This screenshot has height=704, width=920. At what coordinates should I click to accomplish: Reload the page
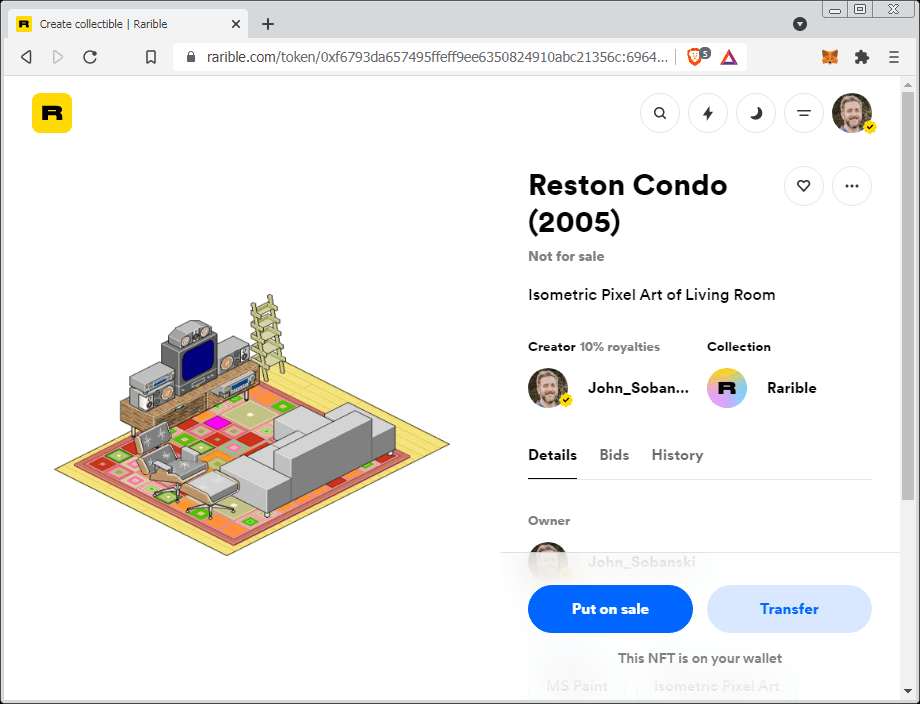pos(90,57)
